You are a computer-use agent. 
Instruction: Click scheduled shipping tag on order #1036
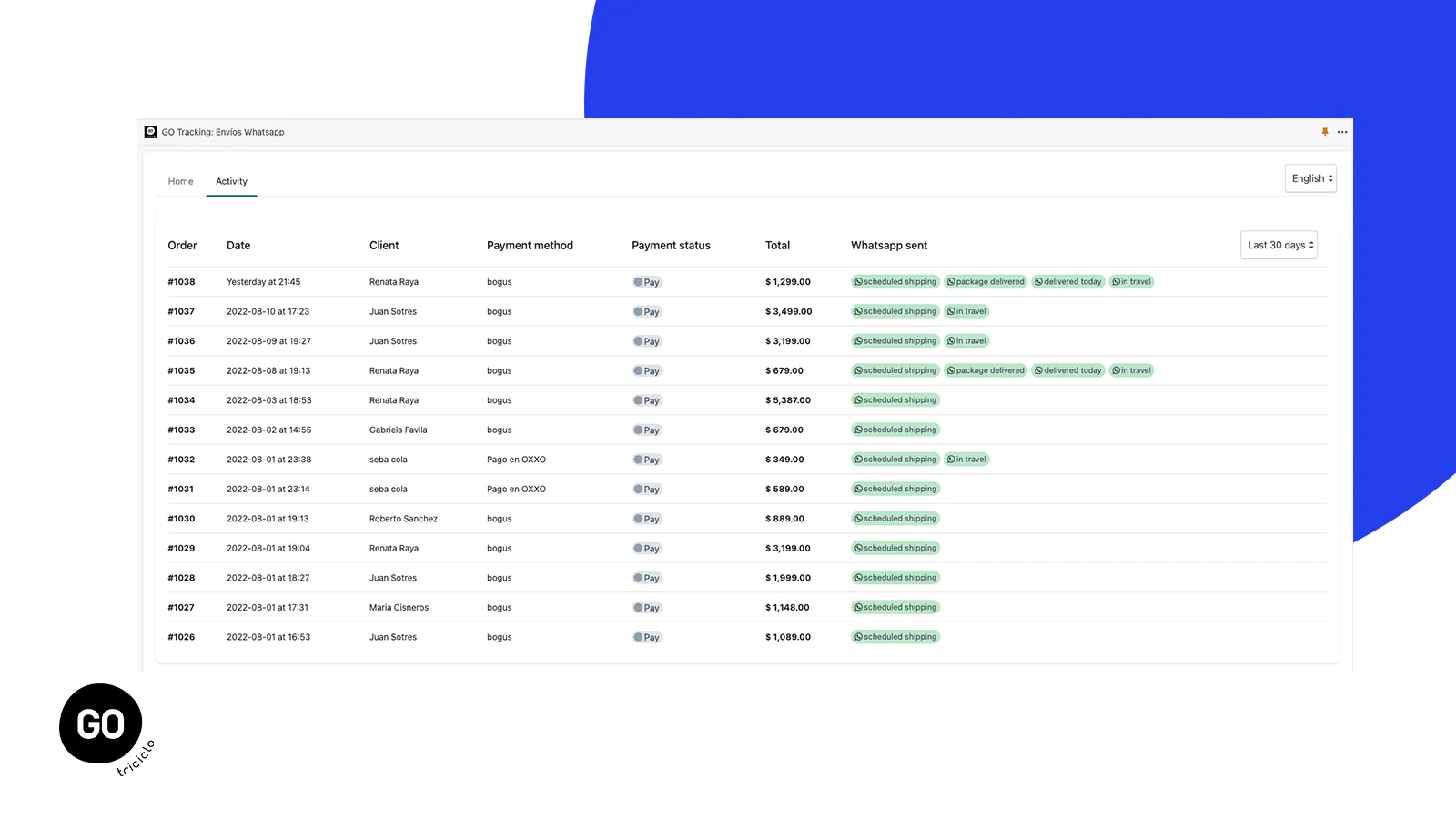(895, 341)
